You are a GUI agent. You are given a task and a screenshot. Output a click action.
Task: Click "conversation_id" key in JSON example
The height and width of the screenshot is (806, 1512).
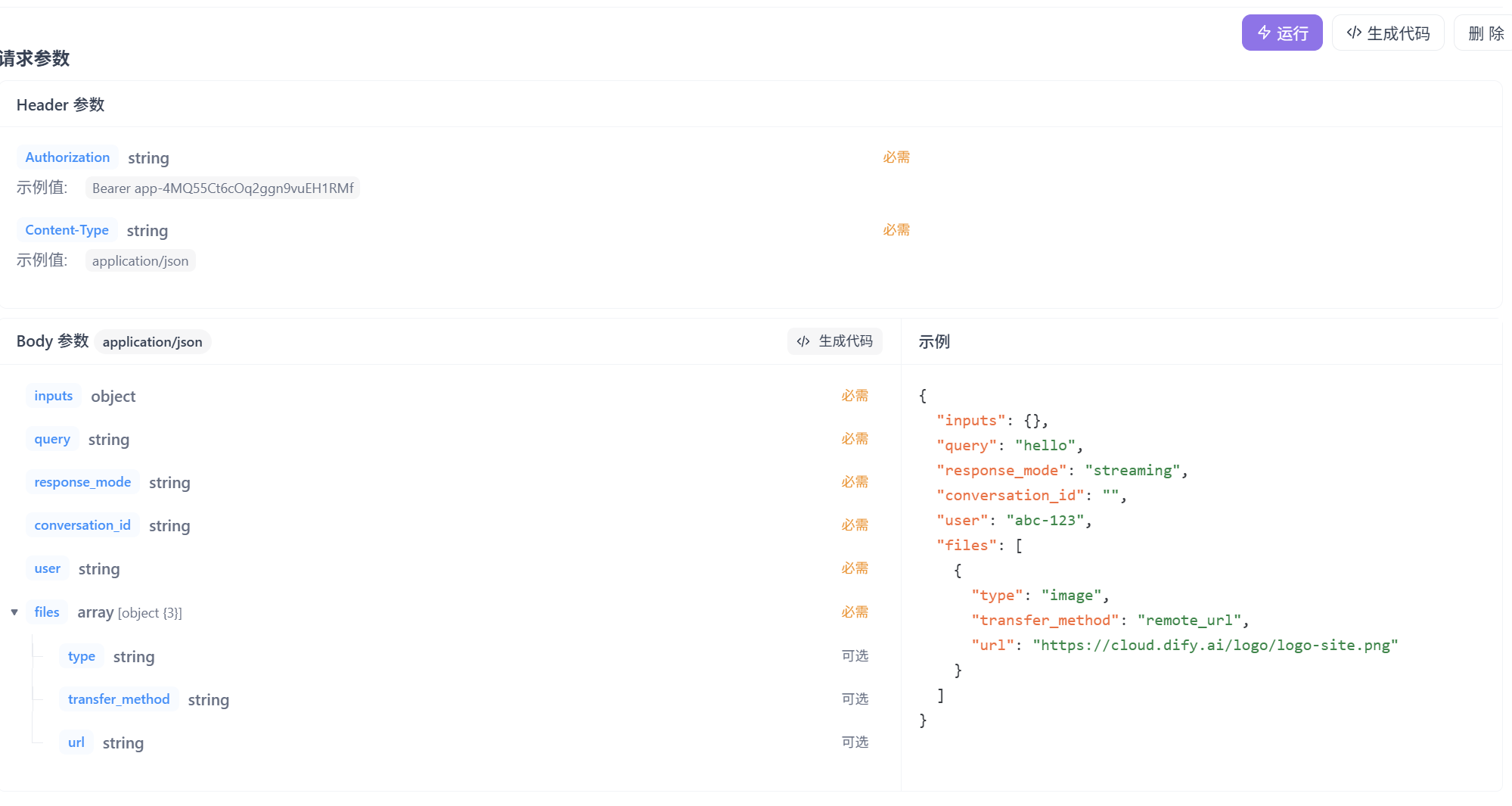tap(1011, 496)
